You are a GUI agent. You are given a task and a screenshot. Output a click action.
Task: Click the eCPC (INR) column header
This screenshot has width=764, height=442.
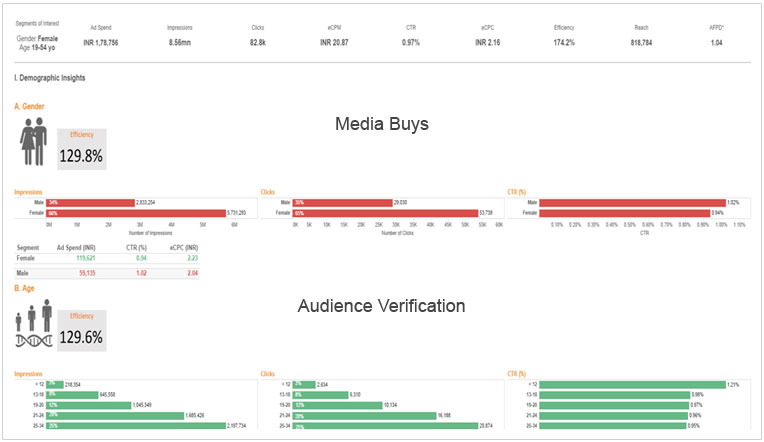pyautogui.click(x=184, y=248)
